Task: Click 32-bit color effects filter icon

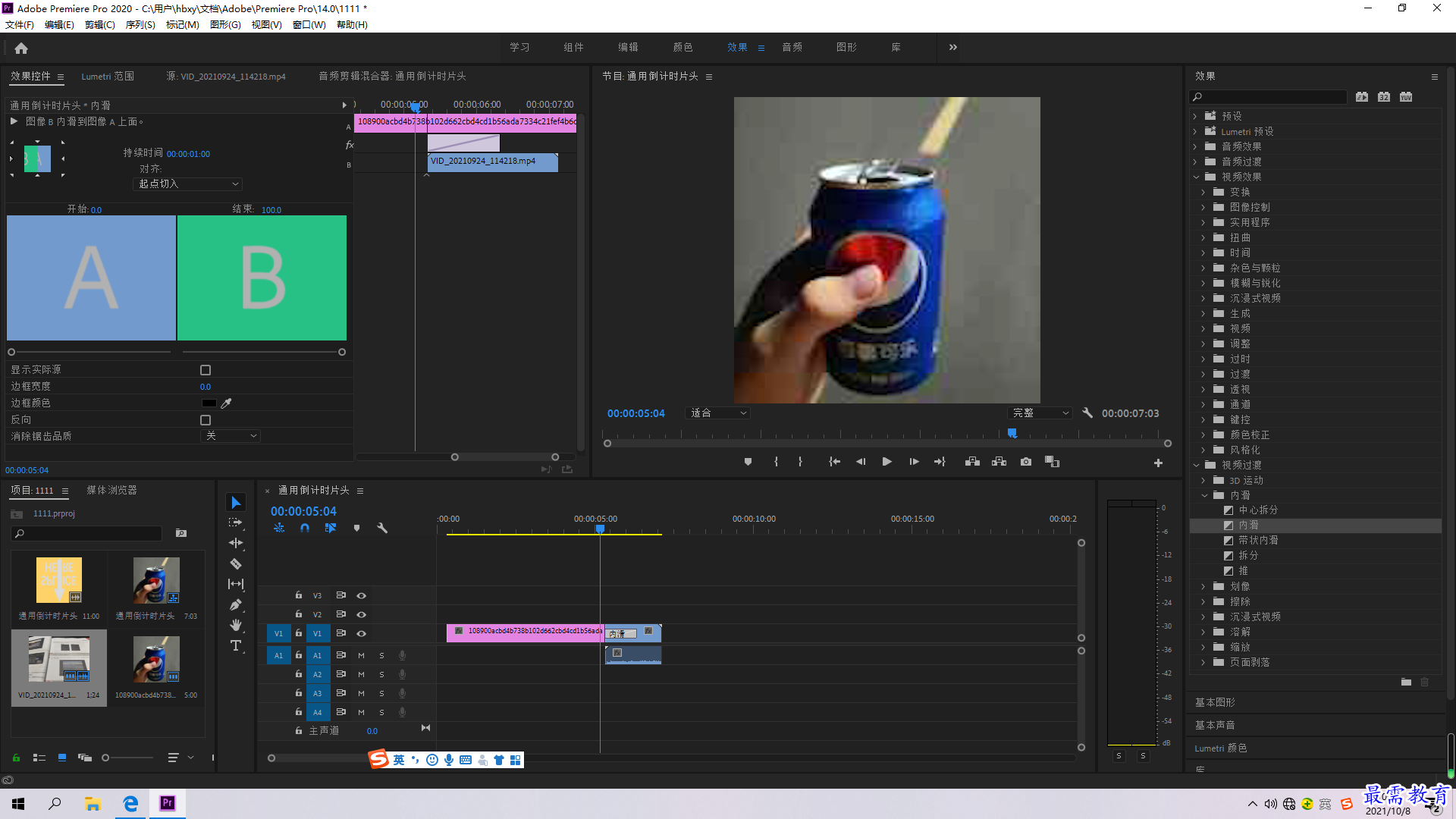Action: pyautogui.click(x=1384, y=97)
